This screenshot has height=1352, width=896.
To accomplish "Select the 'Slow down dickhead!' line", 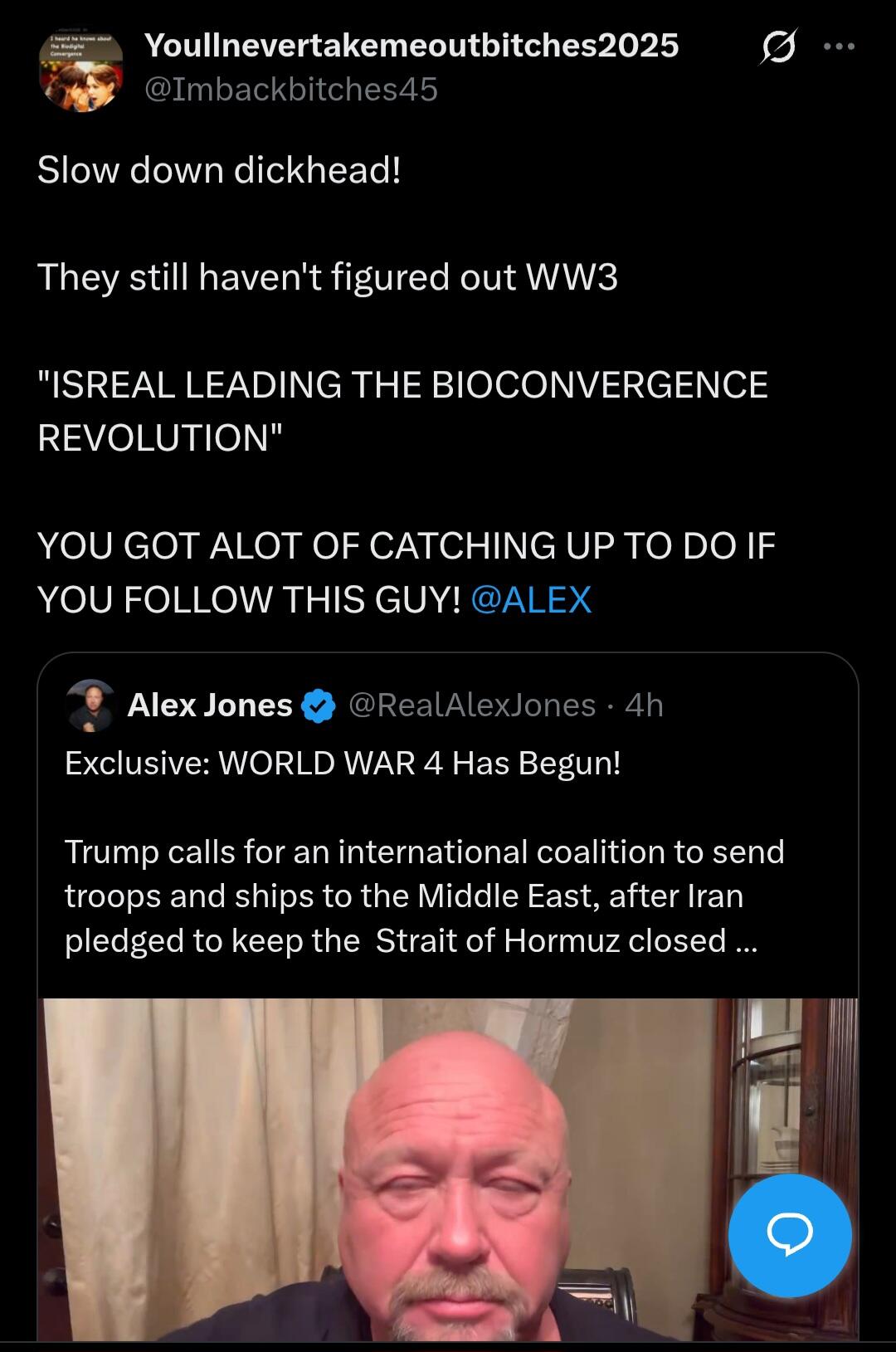I will [219, 170].
